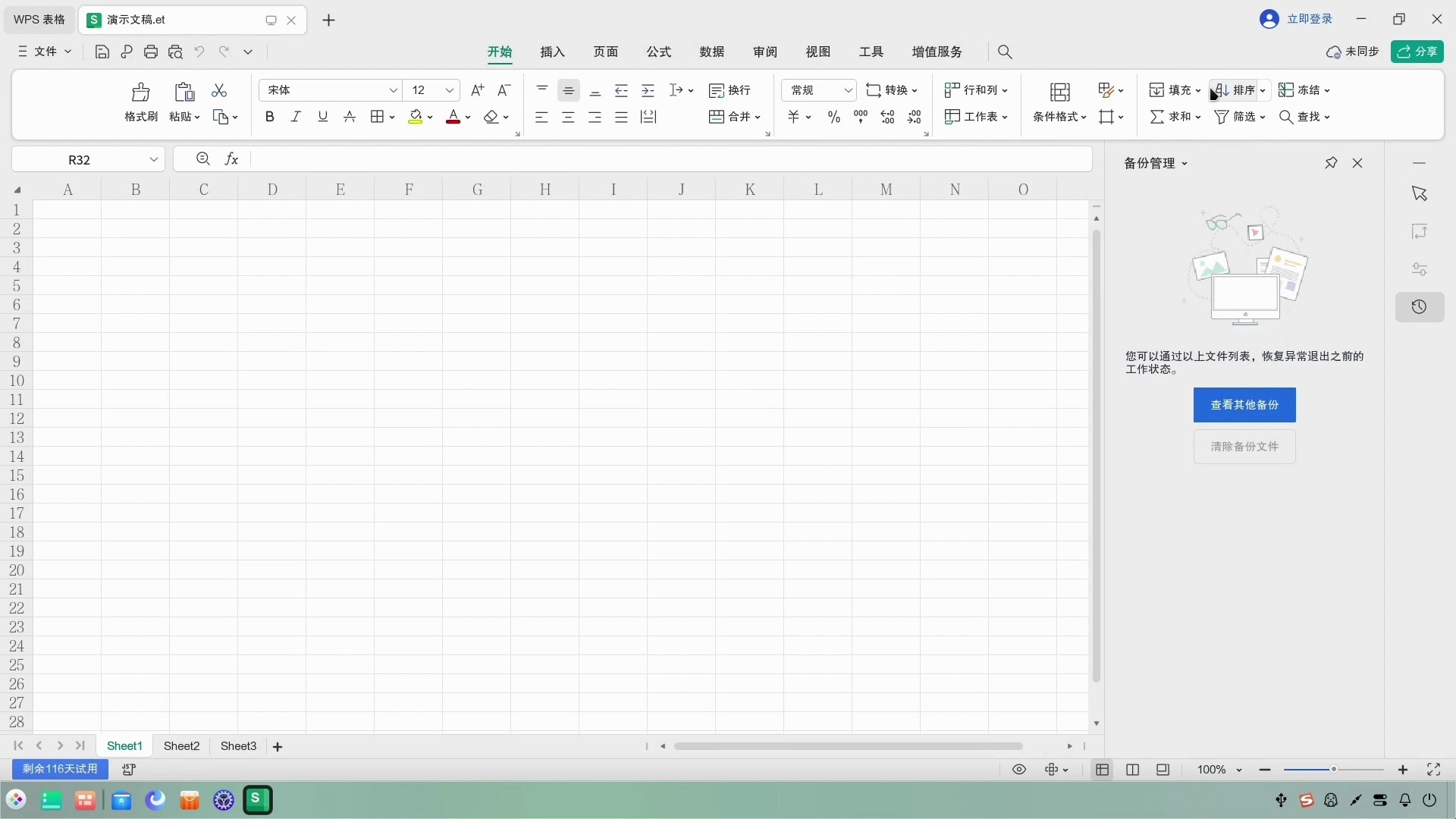1456x819 pixels.
Task: Toggle Underline formatting
Action: [x=323, y=117]
